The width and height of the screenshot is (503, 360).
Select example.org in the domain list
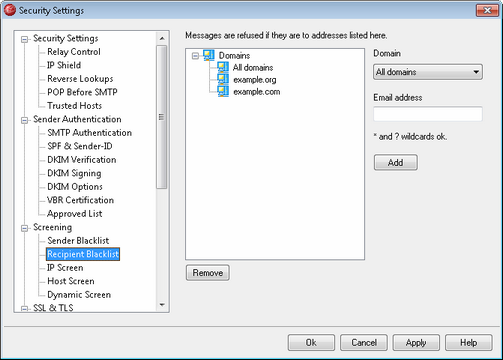pos(255,80)
